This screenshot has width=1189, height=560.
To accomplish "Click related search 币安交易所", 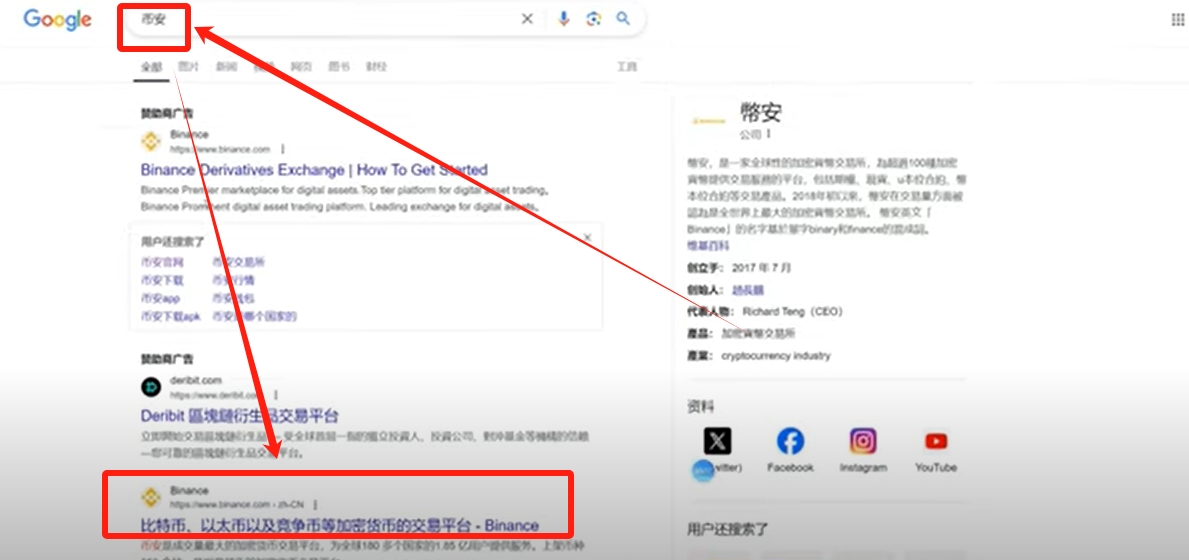I will [x=239, y=262].
